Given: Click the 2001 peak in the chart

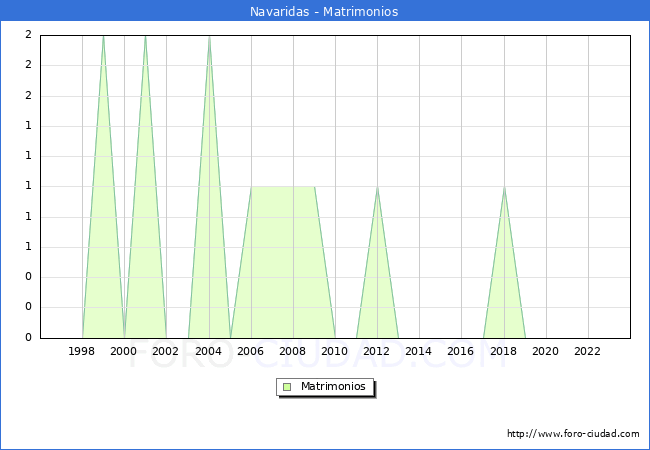Looking at the screenshot, I should 145,36.
